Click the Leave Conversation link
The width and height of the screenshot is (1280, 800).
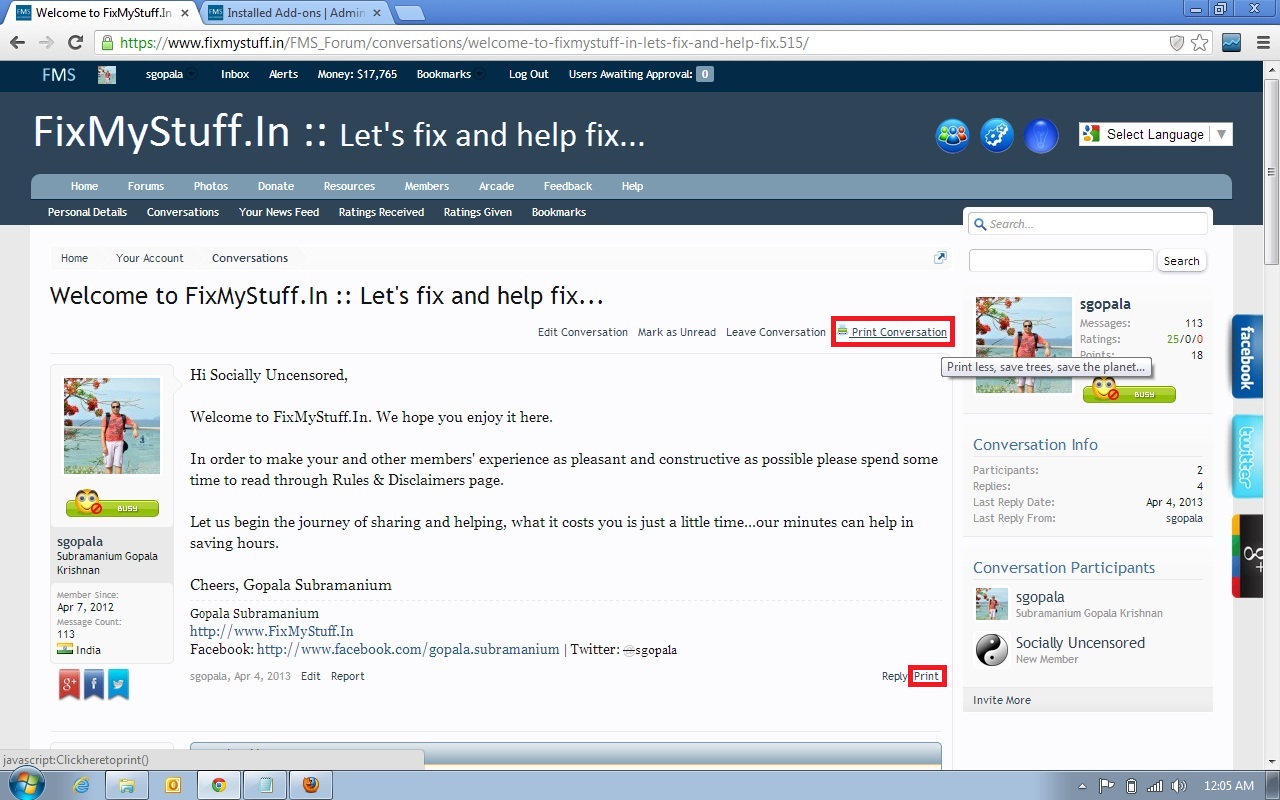click(x=776, y=332)
